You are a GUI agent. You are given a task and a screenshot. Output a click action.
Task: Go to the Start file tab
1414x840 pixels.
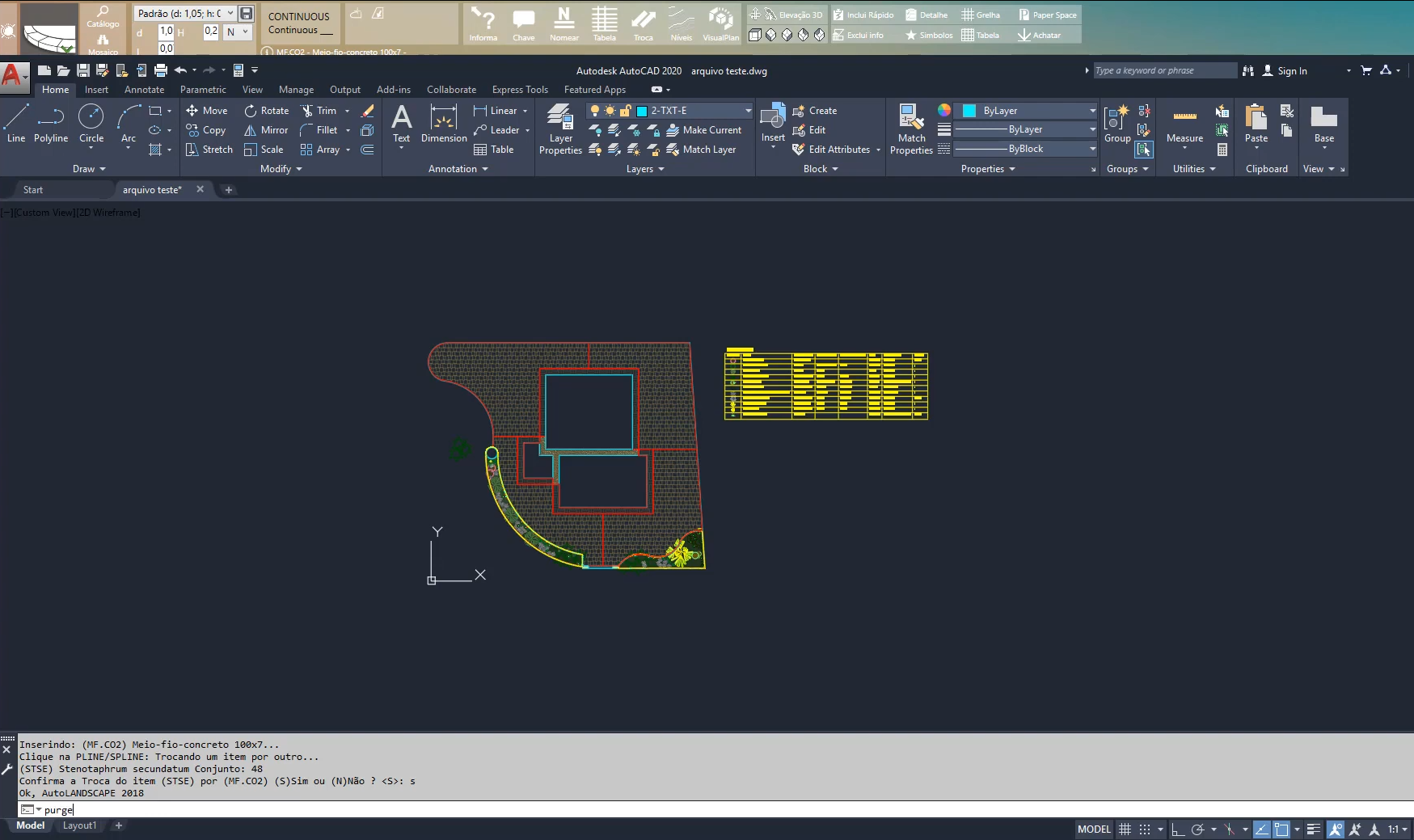[x=33, y=190]
